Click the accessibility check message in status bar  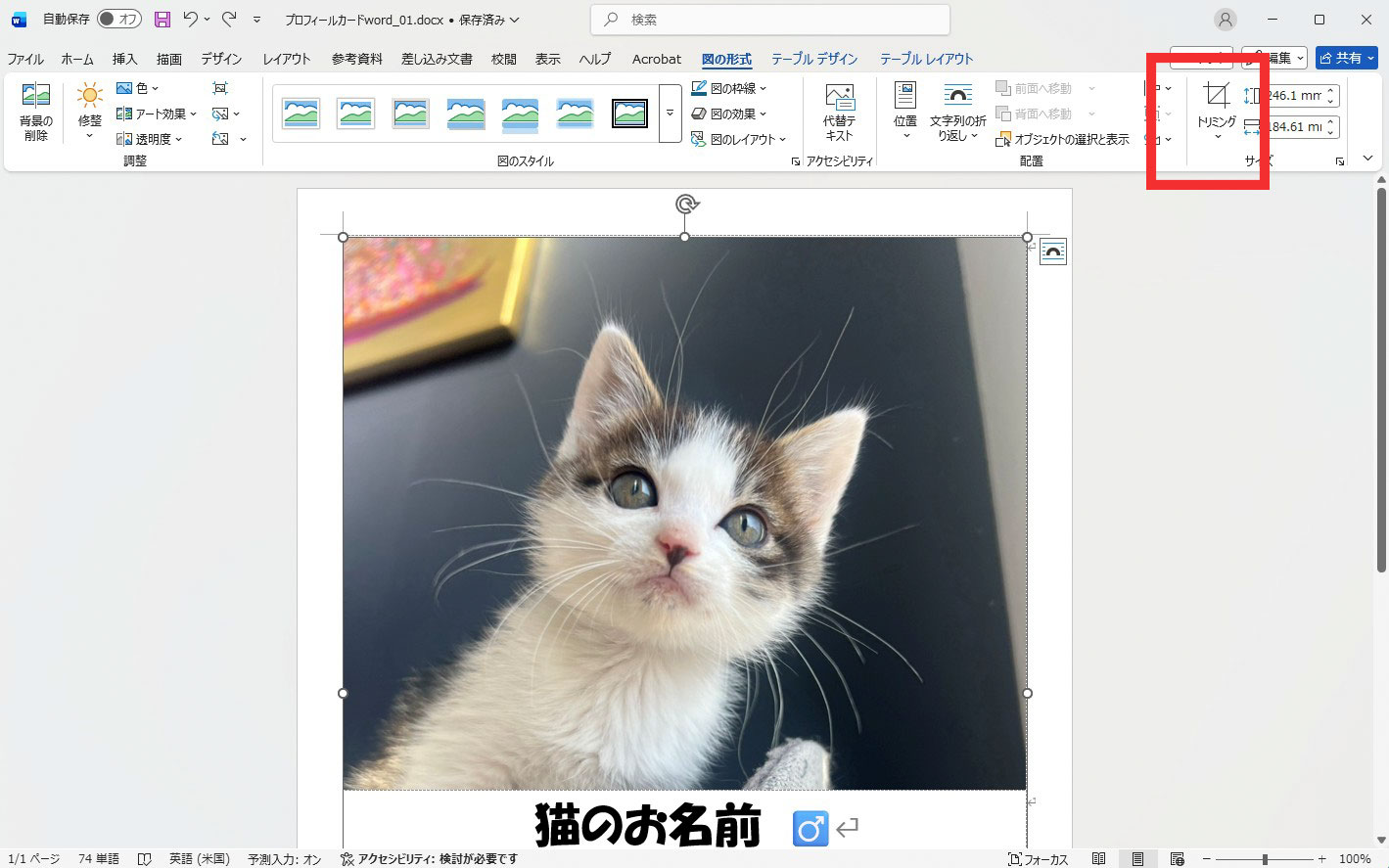430,859
